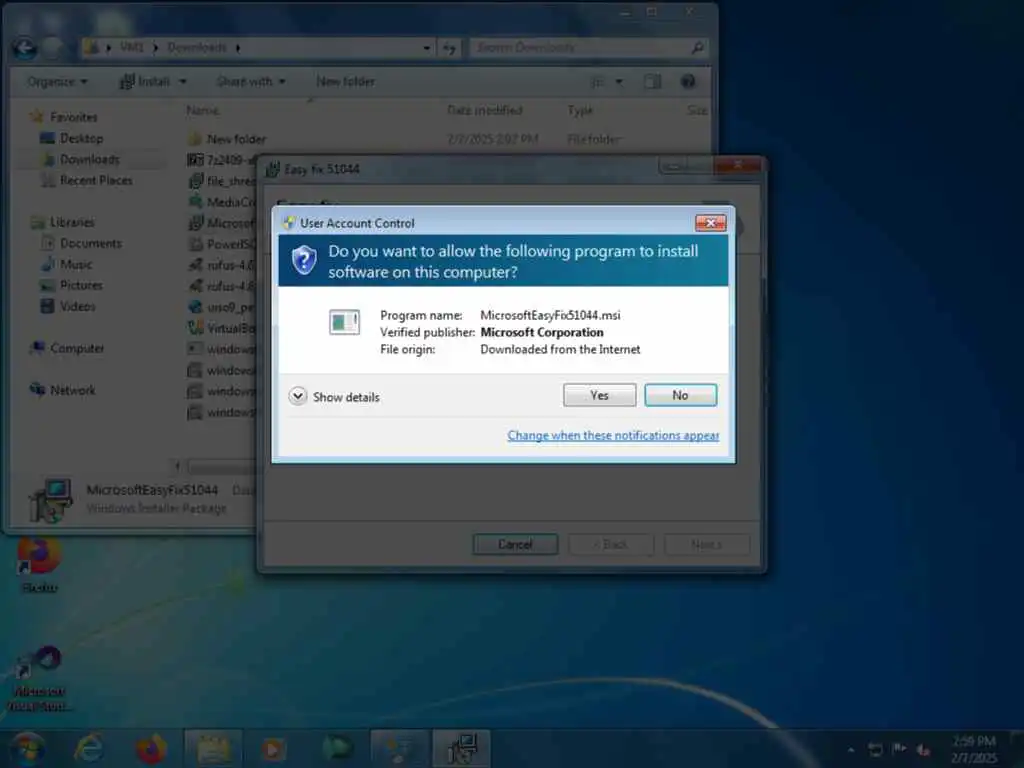
Task: Open Action Center flag tray icon
Action: 899,749
